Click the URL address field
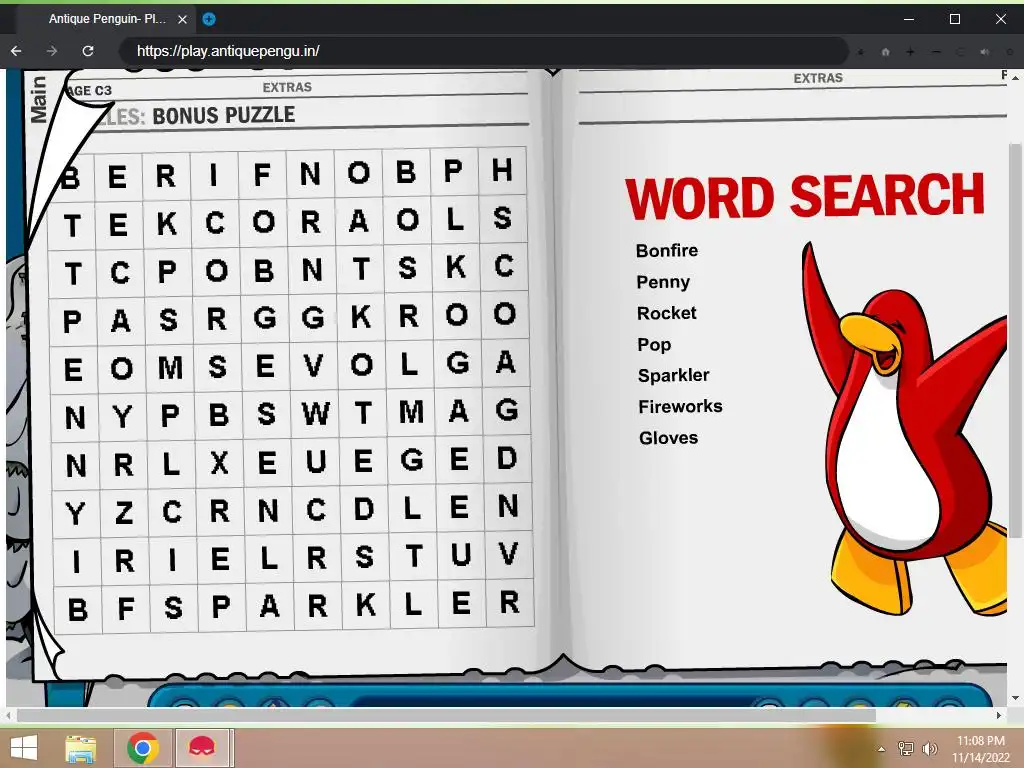Image resolution: width=1024 pixels, height=768 pixels. (484, 51)
